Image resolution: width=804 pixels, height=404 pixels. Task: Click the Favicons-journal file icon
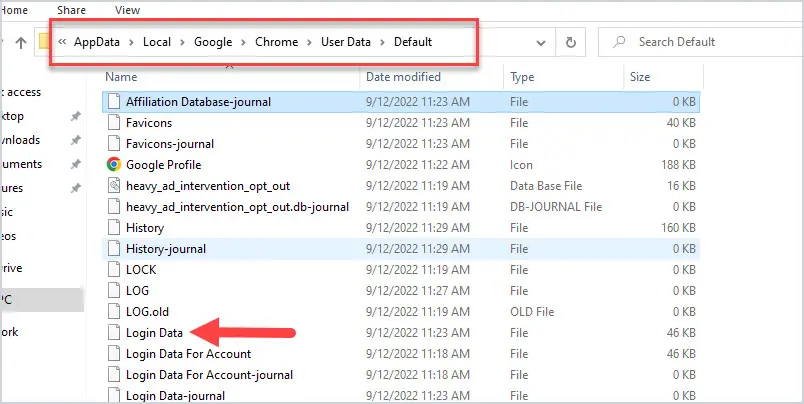pos(114,144)
